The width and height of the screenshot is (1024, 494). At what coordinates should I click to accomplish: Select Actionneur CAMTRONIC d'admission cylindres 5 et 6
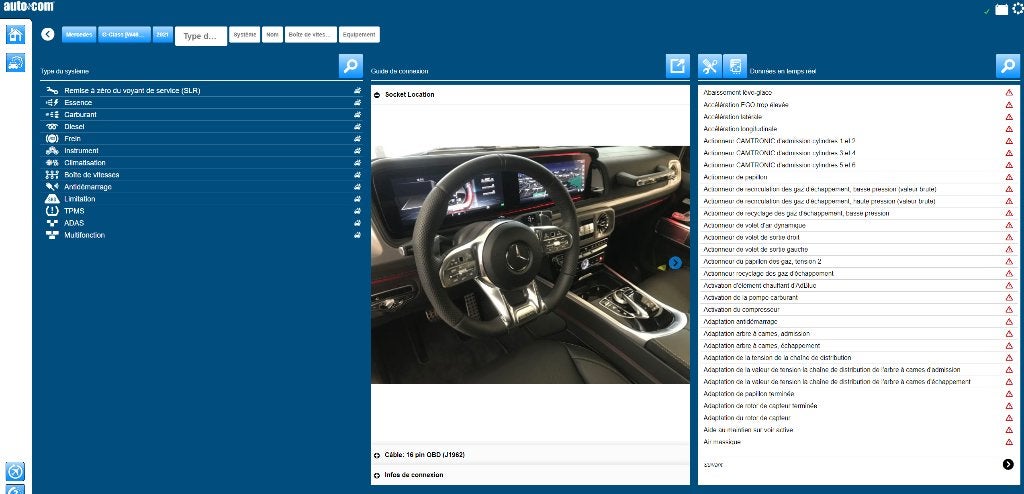tap(858, 165)
